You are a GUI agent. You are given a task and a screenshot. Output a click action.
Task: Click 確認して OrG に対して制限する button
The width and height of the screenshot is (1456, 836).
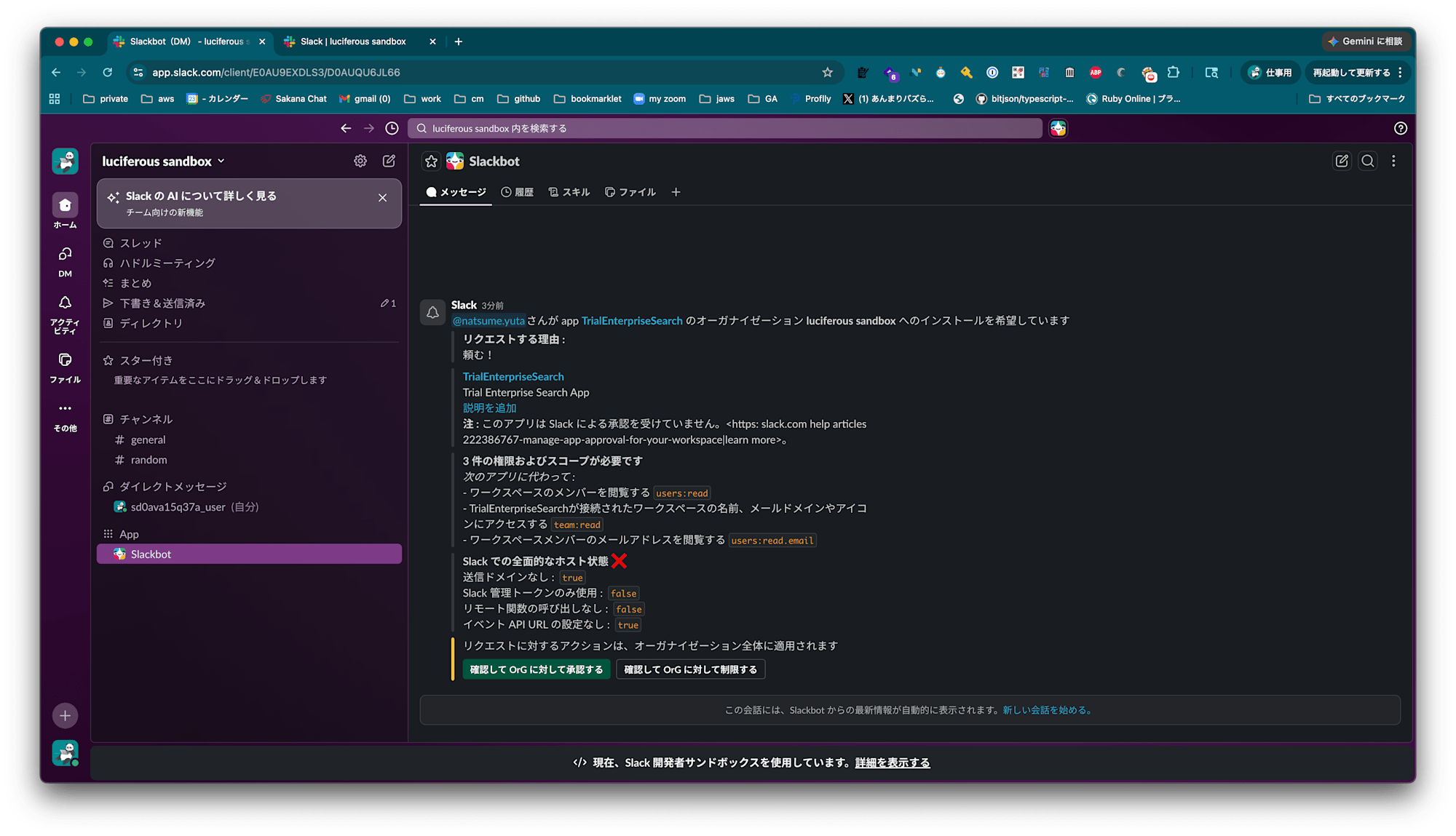[690, 669]
